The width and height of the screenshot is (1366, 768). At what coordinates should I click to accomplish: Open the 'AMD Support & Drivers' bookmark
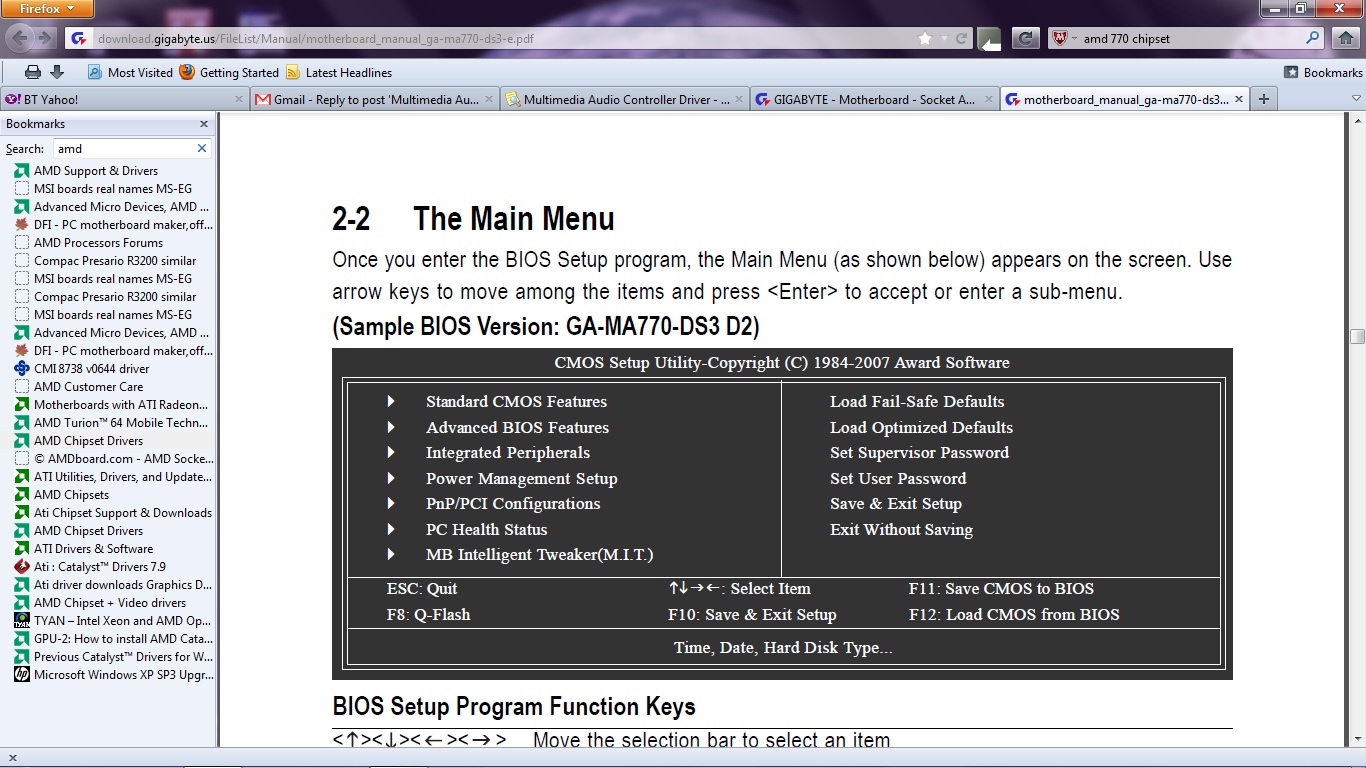[96, 171]
